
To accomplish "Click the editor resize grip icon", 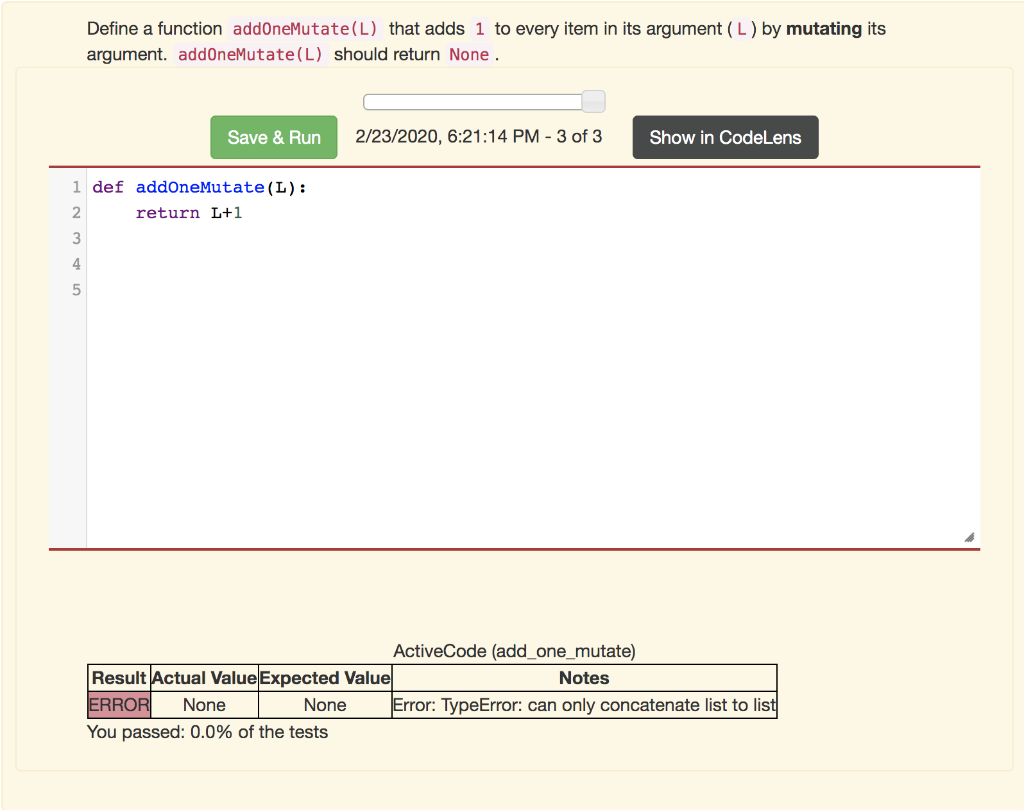I will [968, 537].
